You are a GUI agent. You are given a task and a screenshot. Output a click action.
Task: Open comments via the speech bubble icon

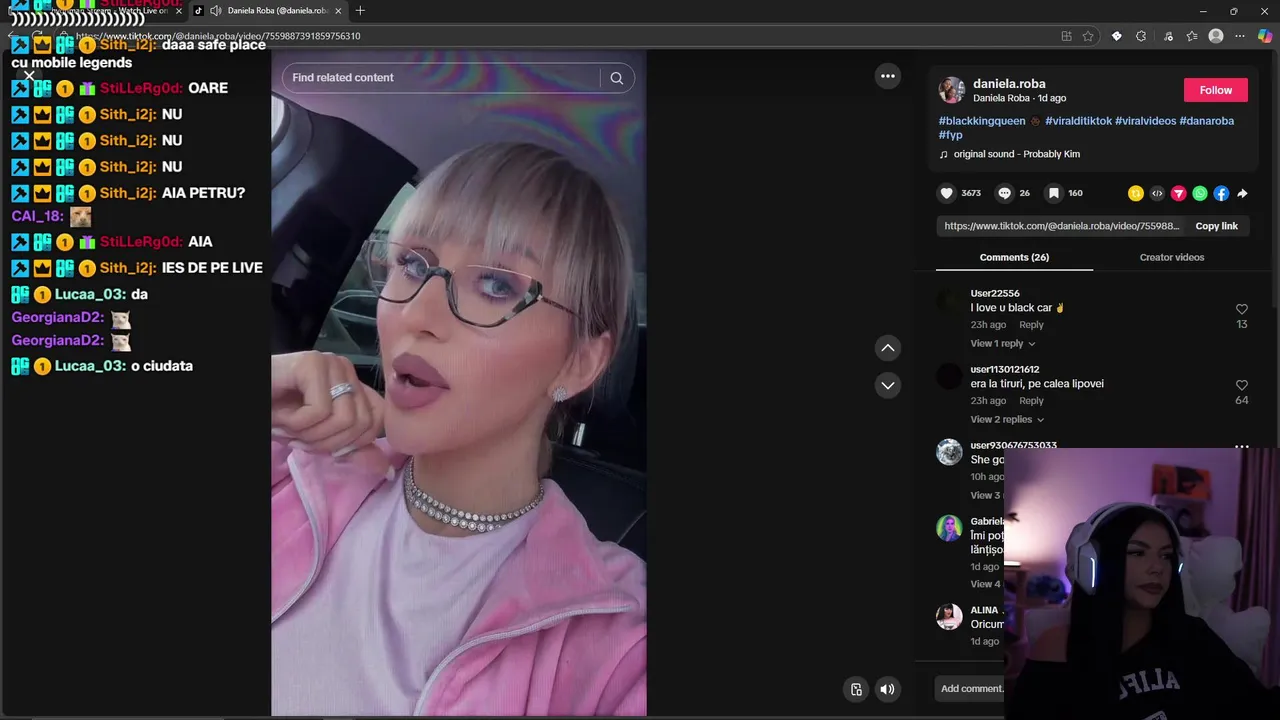[x=1005, y=193]
